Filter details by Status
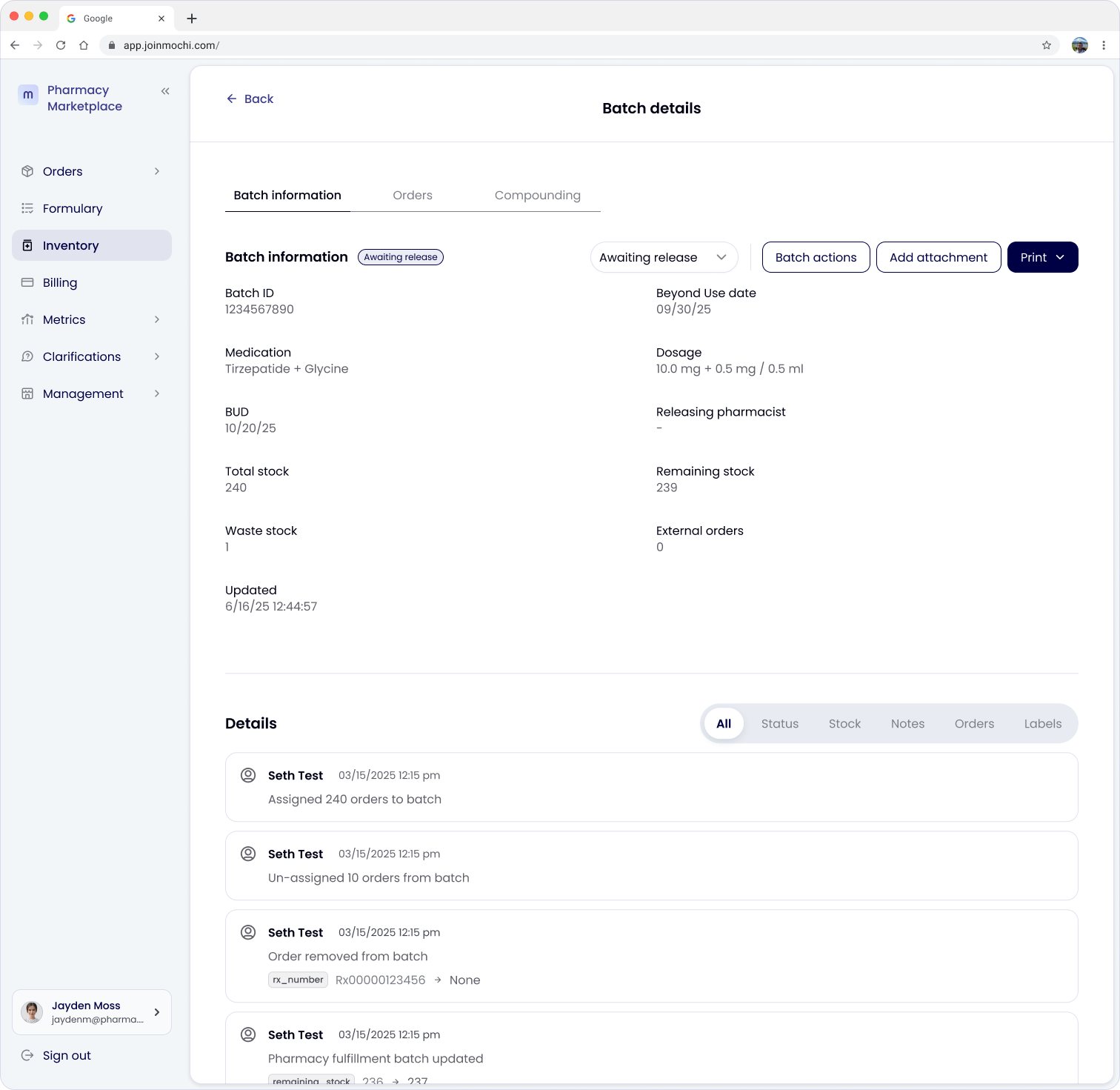The height and width of the screenshot is (1090, 1120). click(780, 724)
